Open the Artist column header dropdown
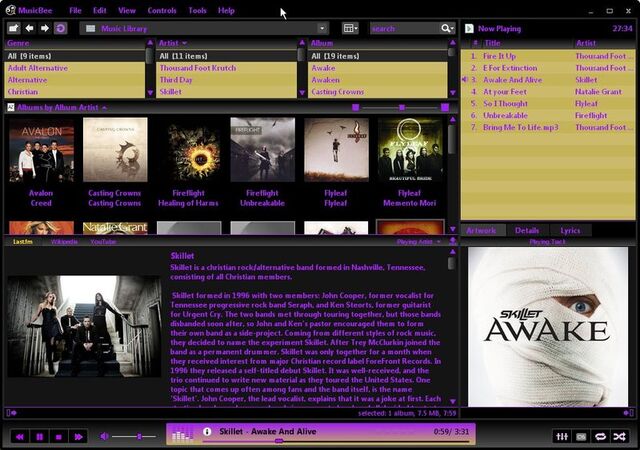Viewport: 640px width, 450px height. (184, 43)
